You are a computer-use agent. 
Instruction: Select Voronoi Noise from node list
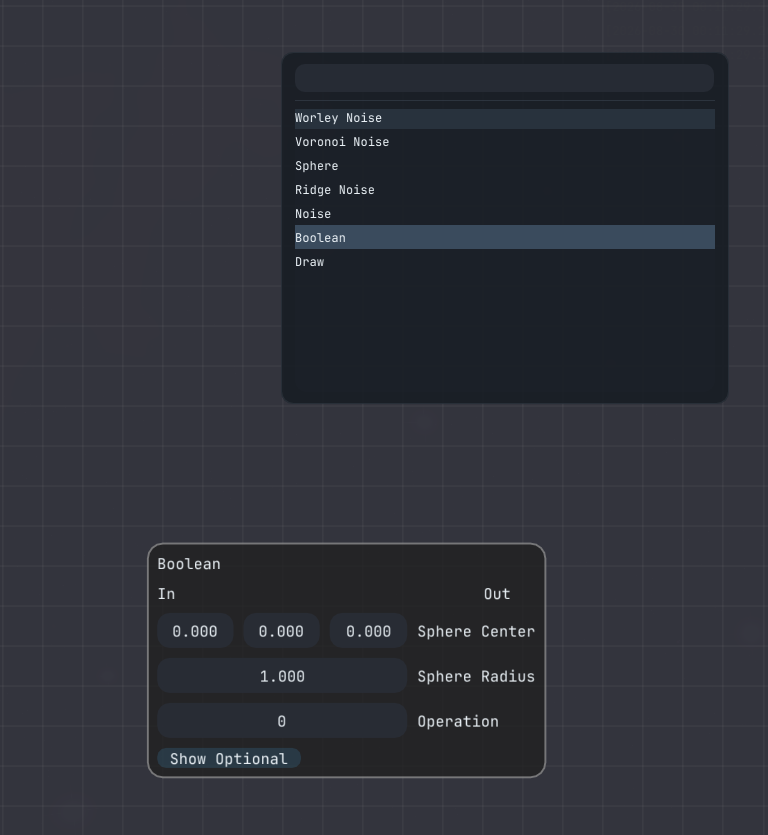coord(505,142)
